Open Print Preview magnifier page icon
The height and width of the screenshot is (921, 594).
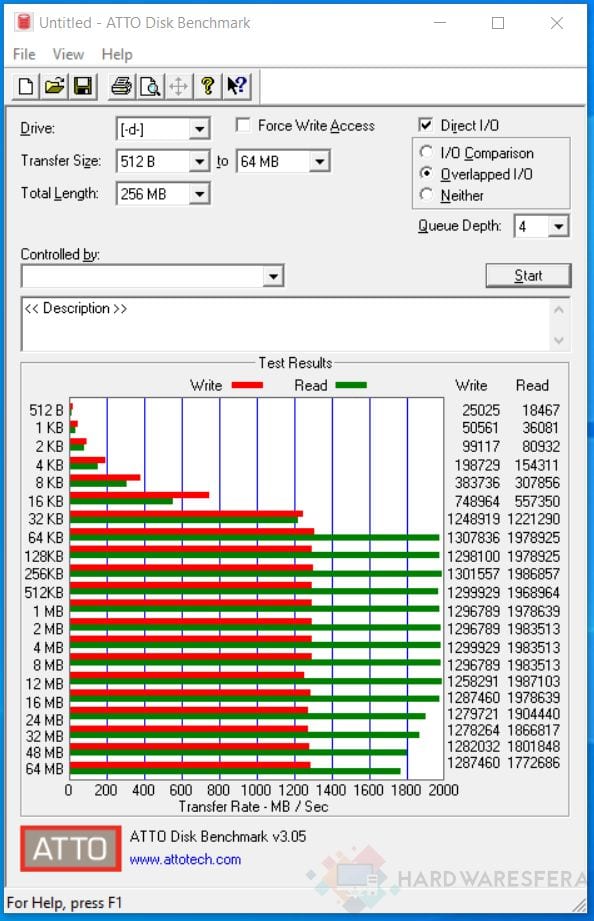tap(150, 86)
